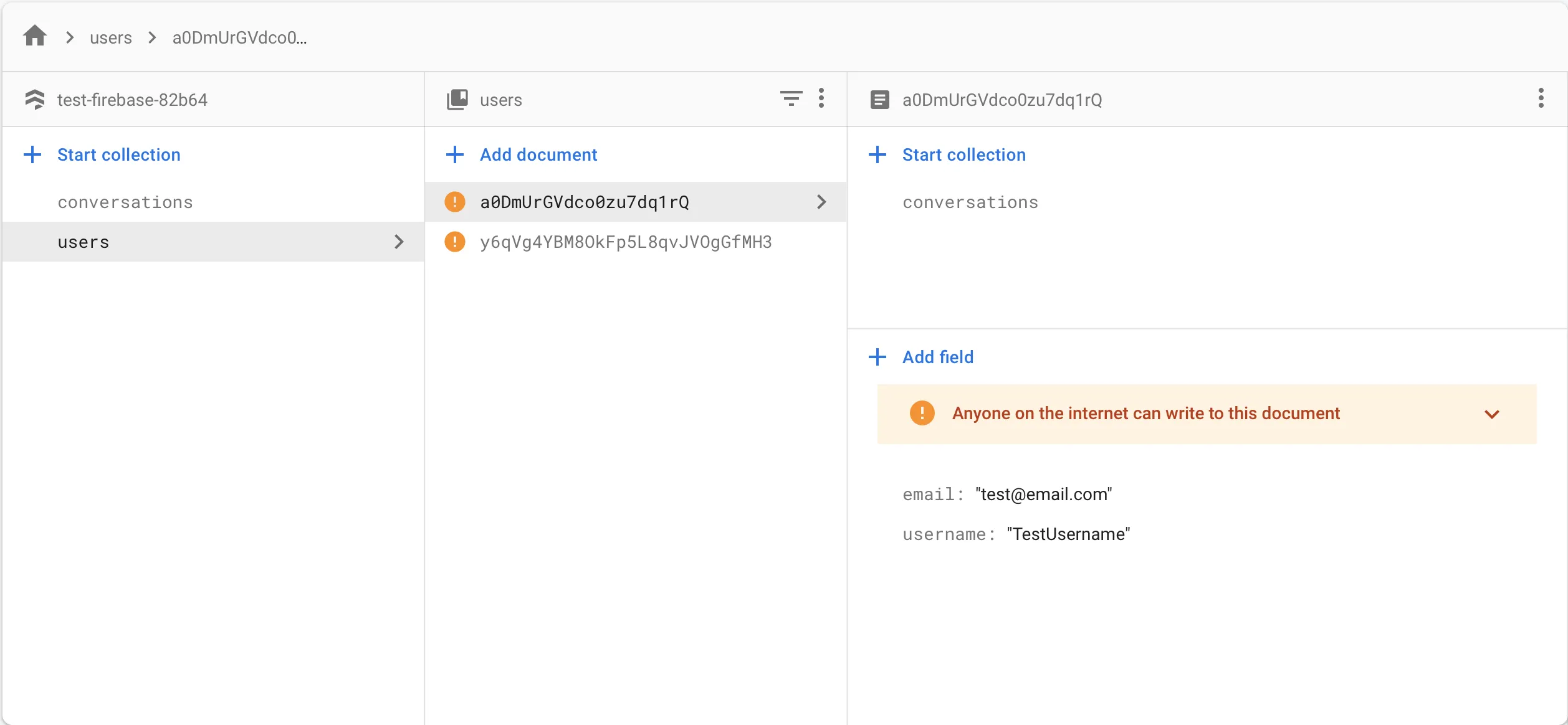Go to users in breadcrumb
1568x725 pixels.
[111, 38]
